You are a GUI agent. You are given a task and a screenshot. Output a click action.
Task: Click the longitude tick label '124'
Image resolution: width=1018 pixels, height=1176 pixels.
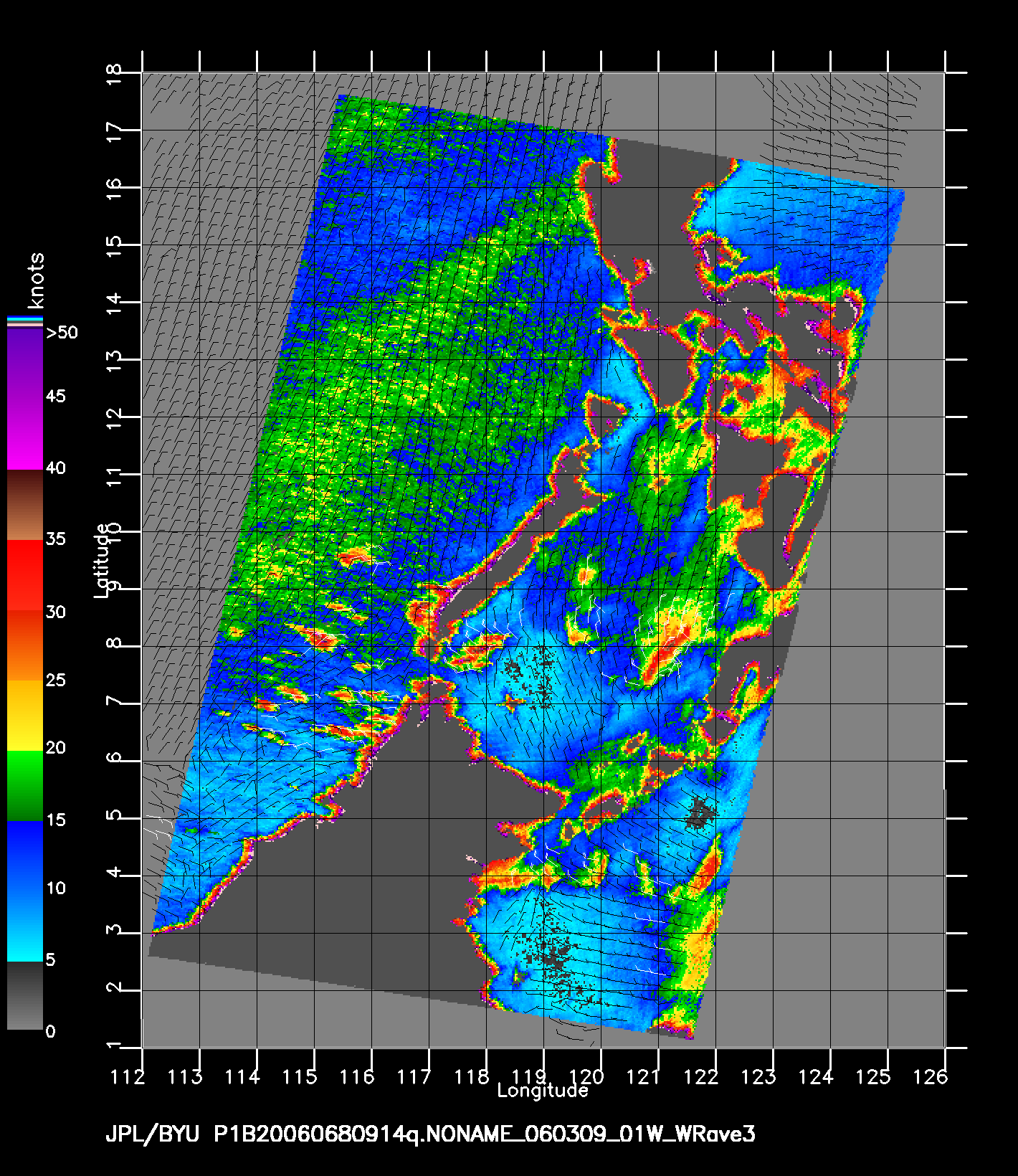tap(816, 1076)
